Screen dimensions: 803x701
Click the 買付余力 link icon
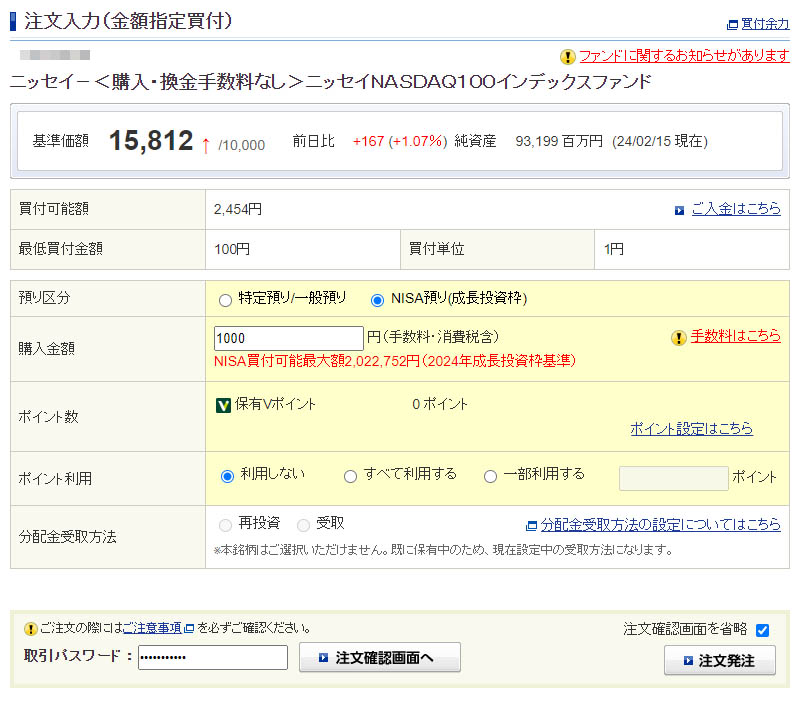[732, 24]
